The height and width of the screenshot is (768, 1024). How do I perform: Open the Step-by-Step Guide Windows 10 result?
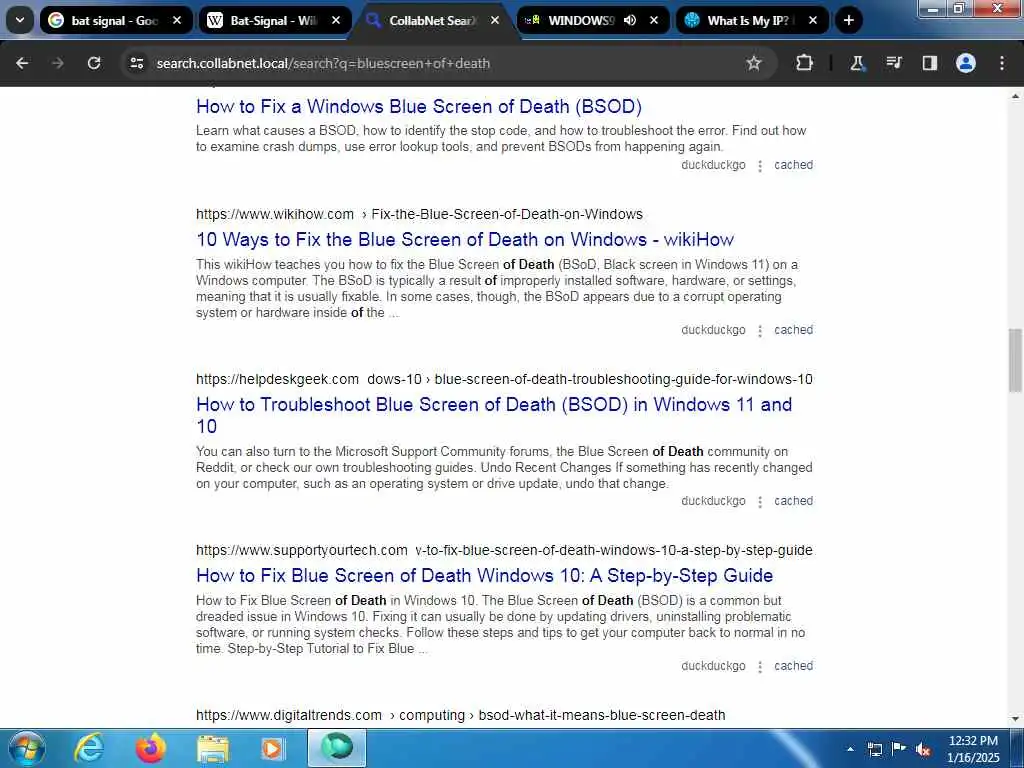point(485,575)
